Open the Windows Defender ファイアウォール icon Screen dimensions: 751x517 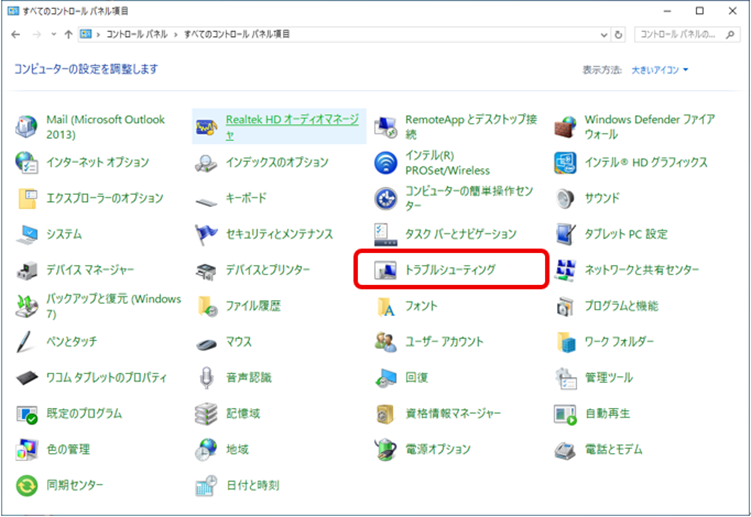[x=566, y=126]
